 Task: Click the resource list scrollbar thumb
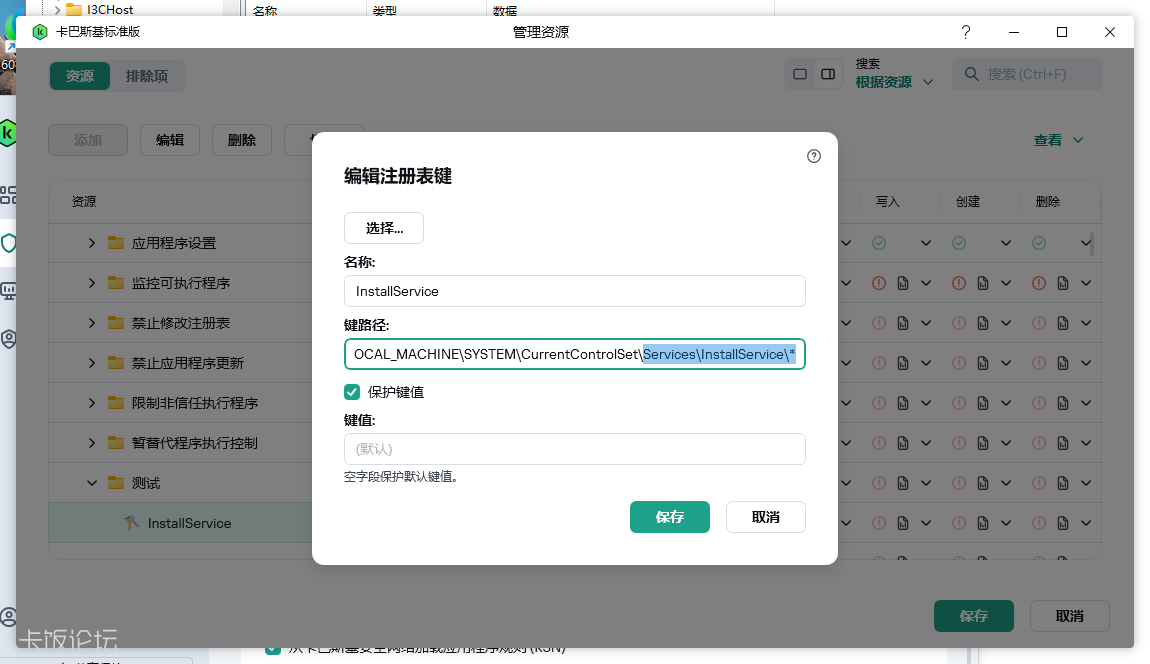pyautogui.click(x=1092, y=244)
